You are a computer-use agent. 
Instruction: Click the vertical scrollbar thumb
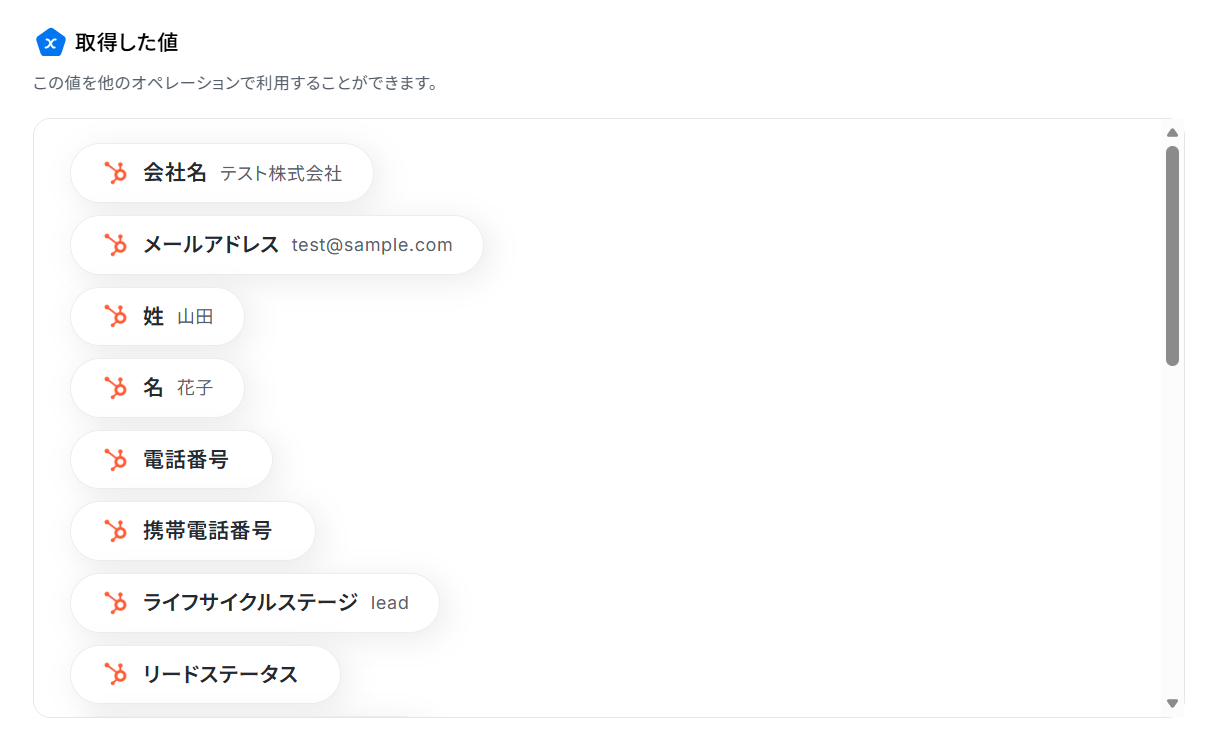(x=1173, y=255)
